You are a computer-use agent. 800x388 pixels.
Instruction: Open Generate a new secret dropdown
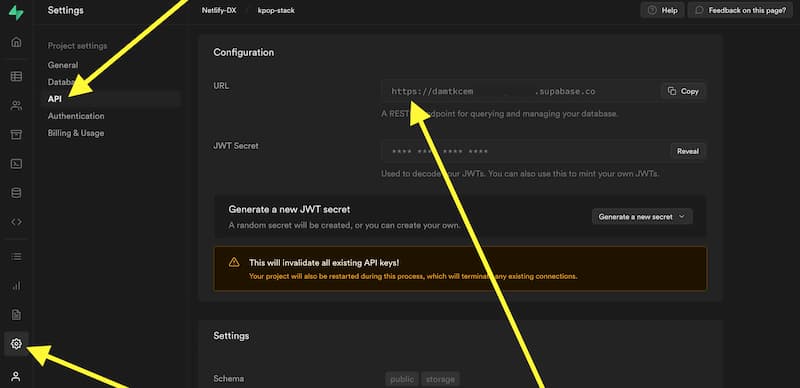pyautogui.click(x=642, y=216)
